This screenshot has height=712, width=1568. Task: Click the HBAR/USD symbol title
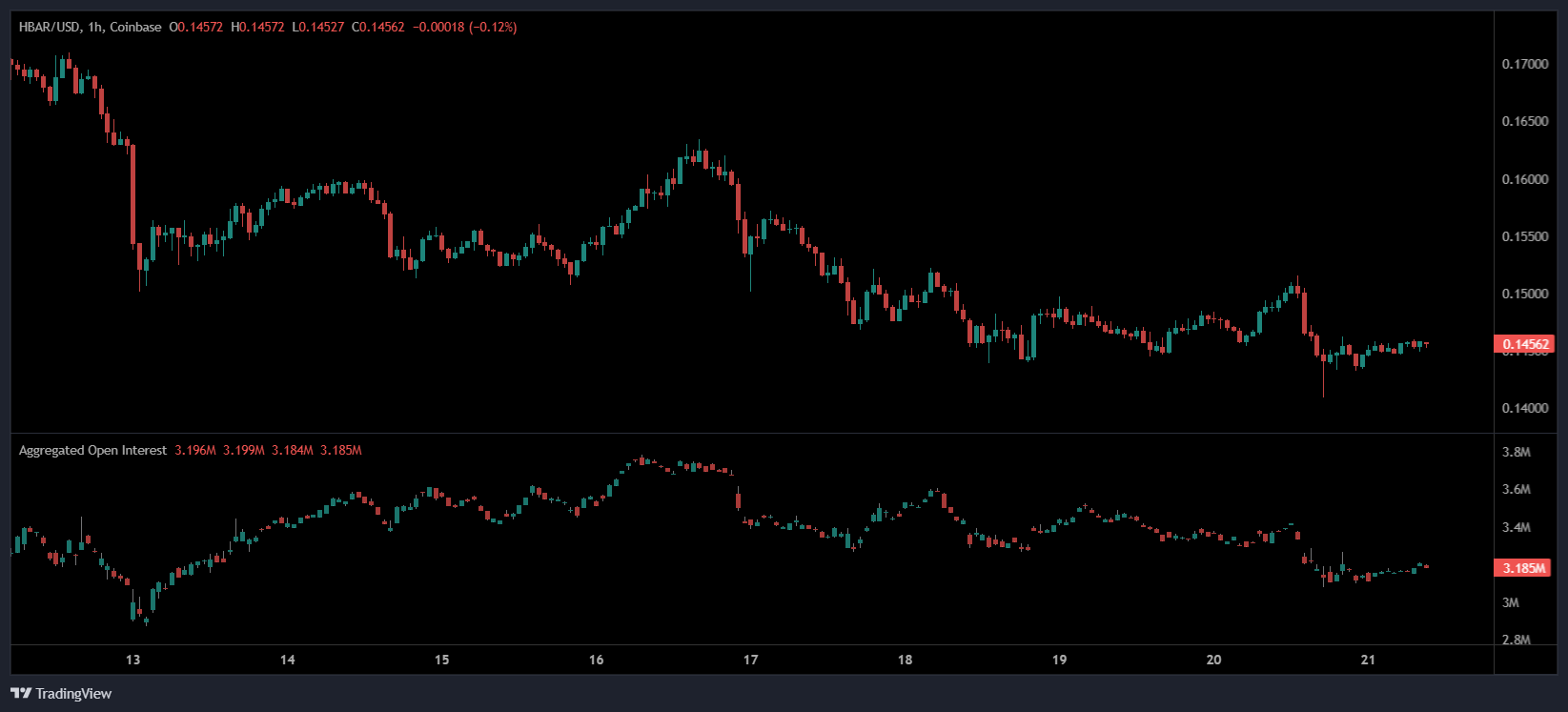click(x=50, y=27)
